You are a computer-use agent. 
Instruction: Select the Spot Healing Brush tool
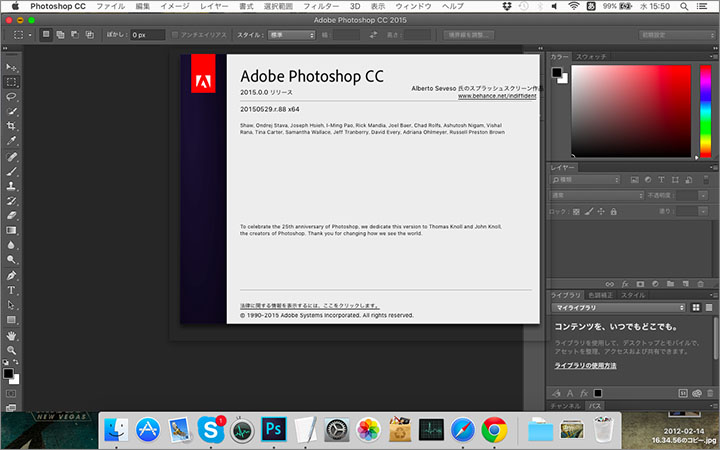11,157
